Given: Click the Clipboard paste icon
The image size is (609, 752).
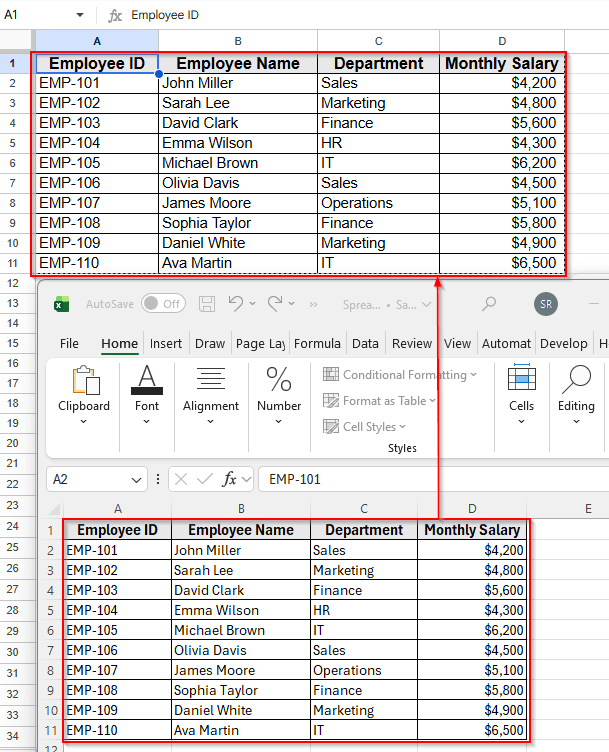Looking at the screenshot, I should [85, 380].
